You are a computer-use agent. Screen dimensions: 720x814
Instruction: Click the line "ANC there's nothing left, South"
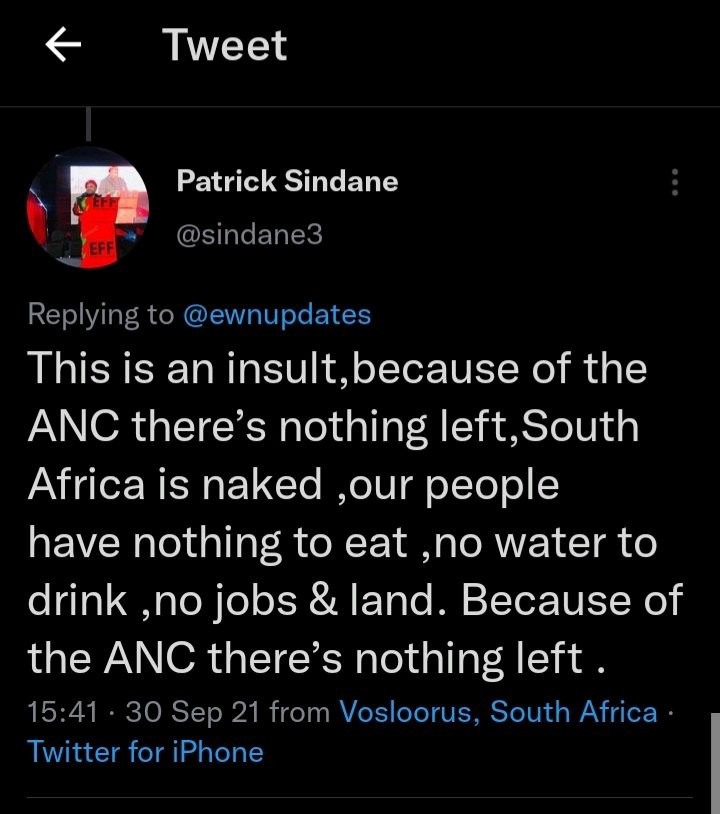333,426
